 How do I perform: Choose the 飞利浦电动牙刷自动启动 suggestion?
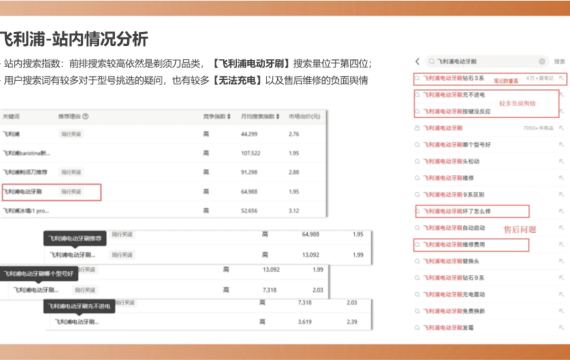454,228
